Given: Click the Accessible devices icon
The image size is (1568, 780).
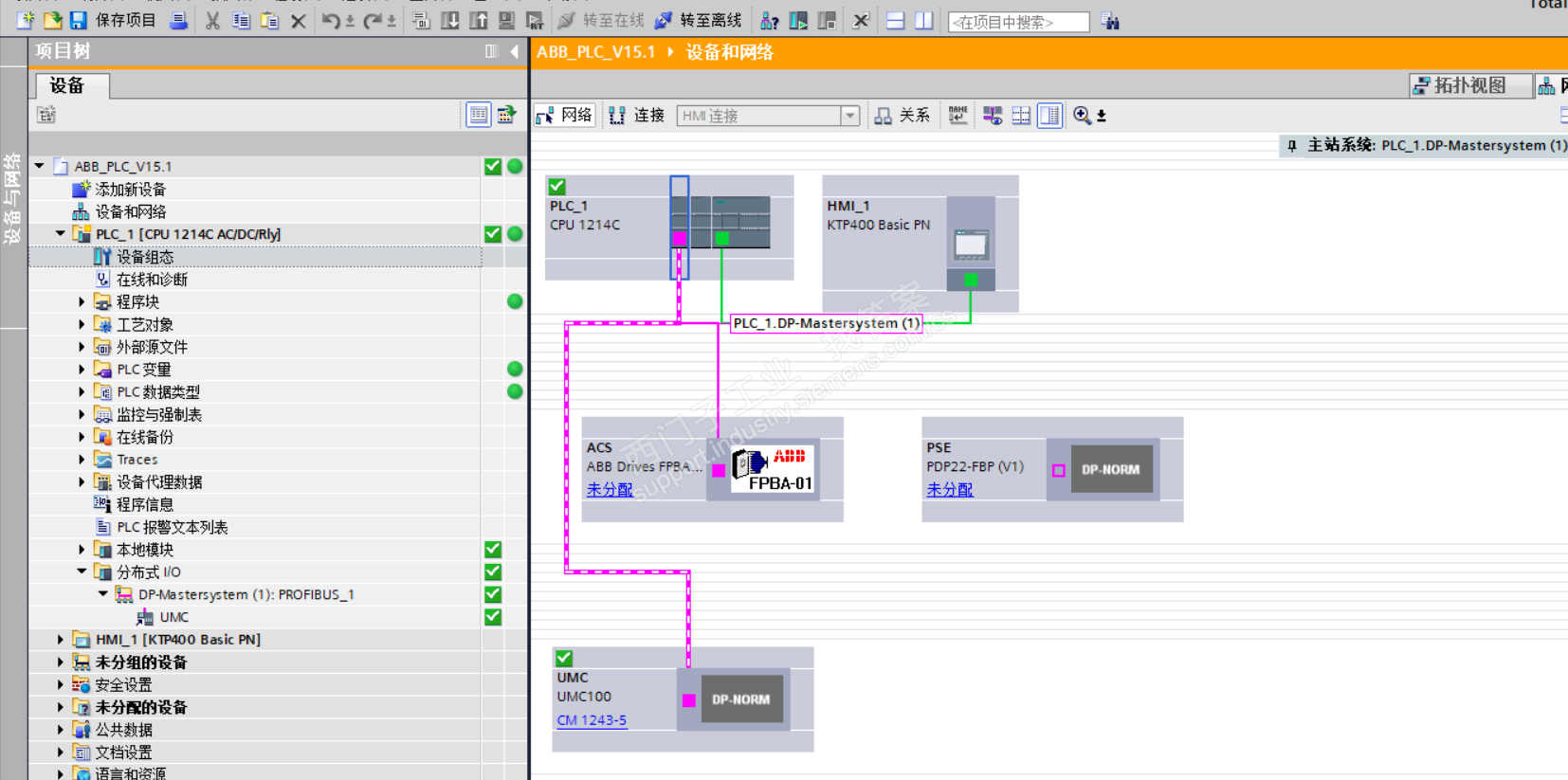Looking at the screenshot, I should [x=770, y=20].
